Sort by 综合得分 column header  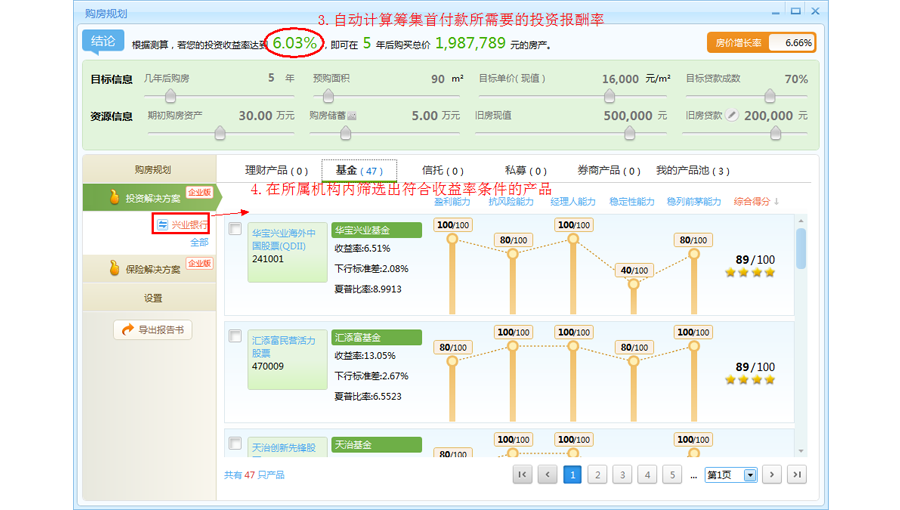click(756, 202)
